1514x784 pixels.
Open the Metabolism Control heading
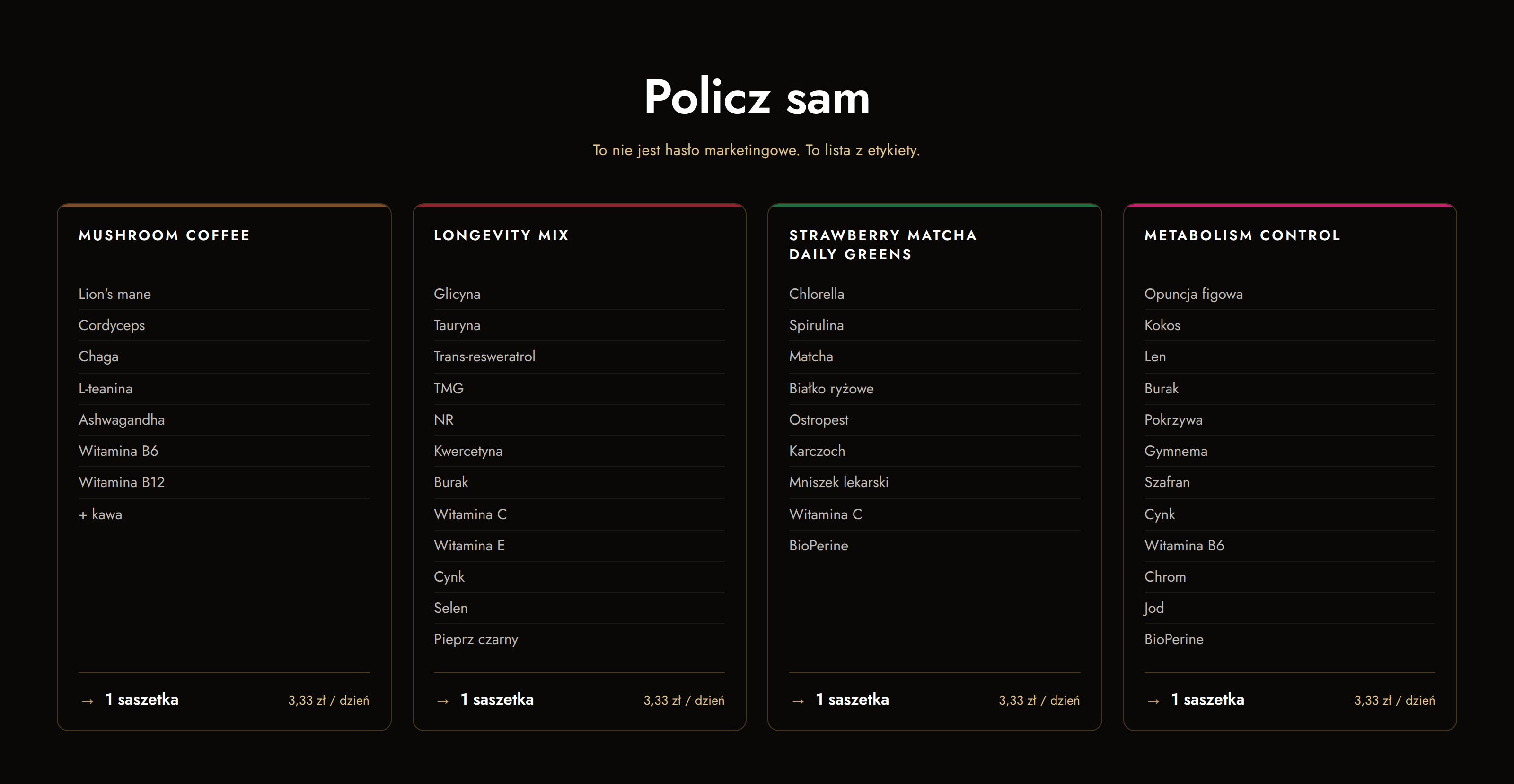point(1242,235)
